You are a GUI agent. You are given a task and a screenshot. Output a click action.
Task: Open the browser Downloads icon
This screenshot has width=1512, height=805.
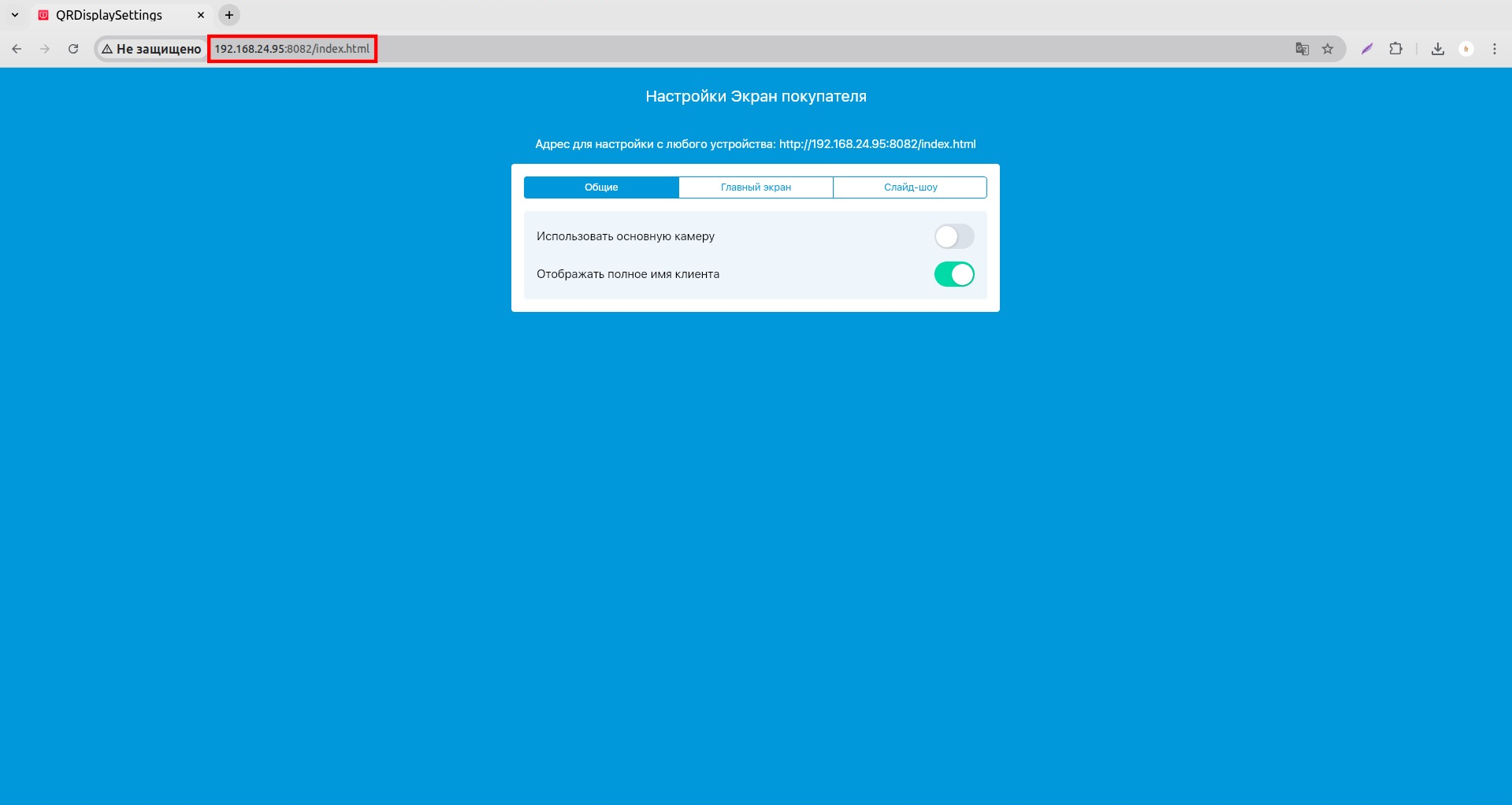tap(1438, 49)
